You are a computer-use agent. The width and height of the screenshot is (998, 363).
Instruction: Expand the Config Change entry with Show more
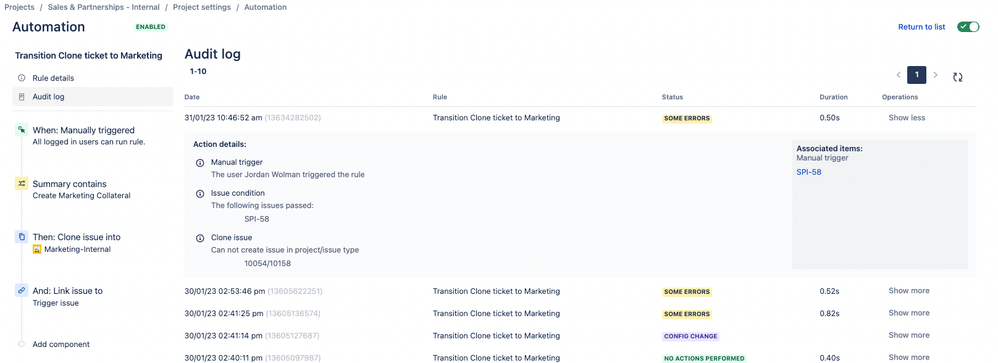909,335
